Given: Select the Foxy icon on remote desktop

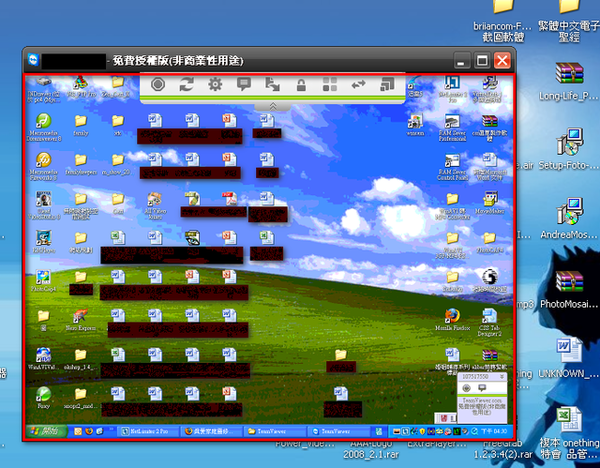Looking at the screenshot, I should [44, 398].
